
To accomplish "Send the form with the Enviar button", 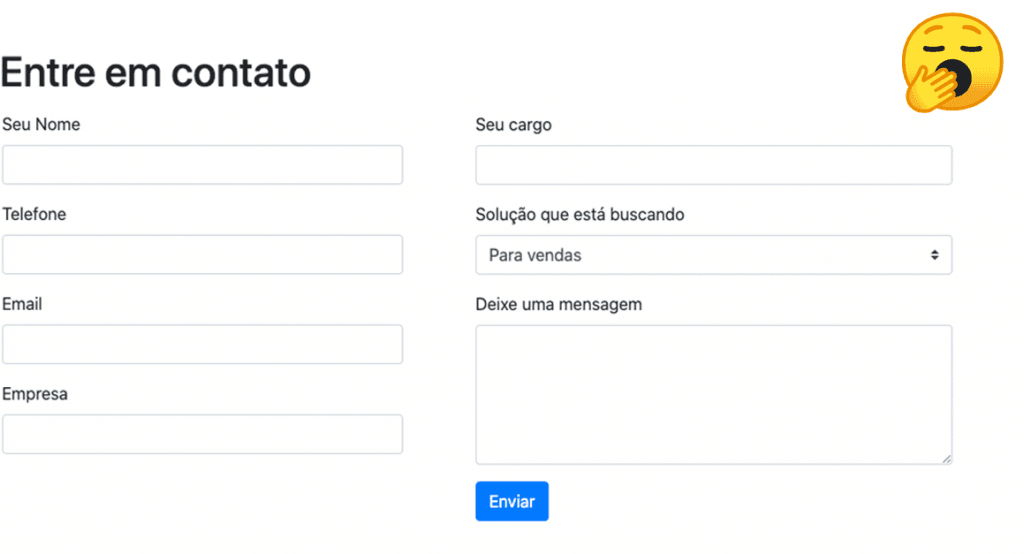I will click(512, 501).
